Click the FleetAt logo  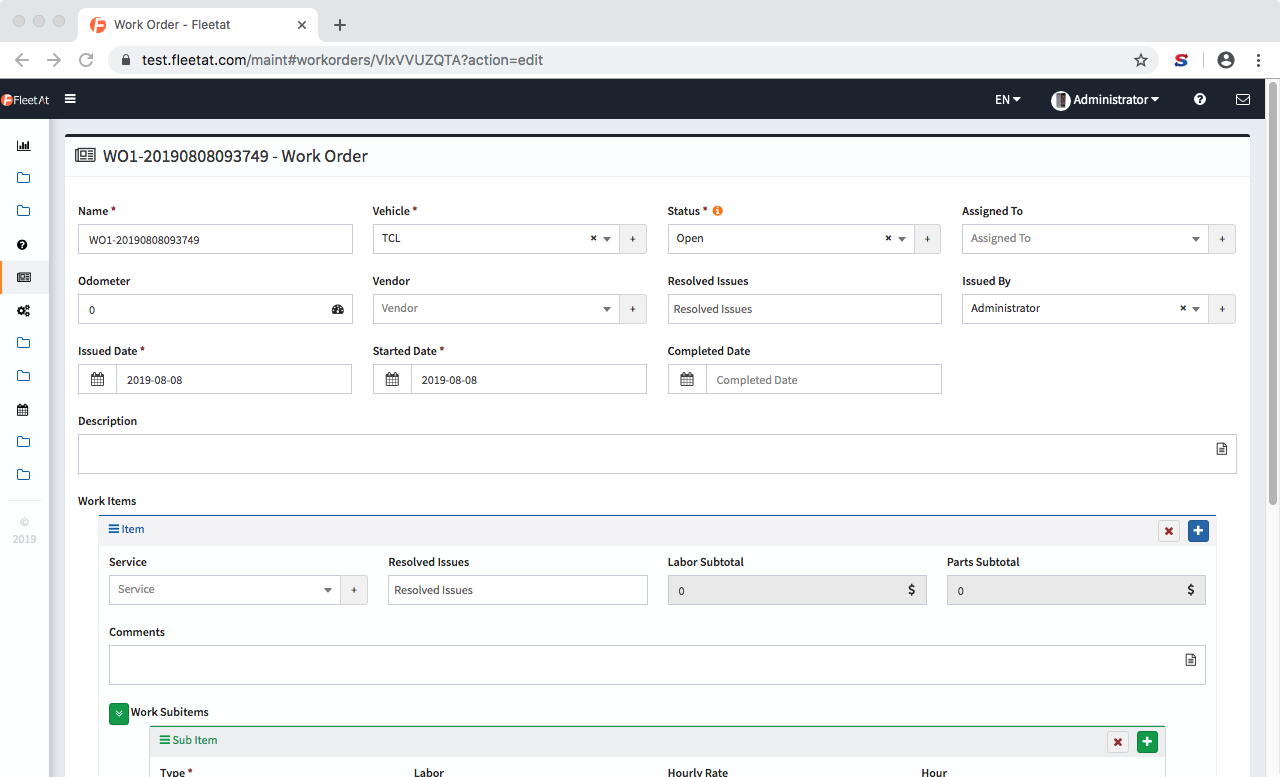25,99
